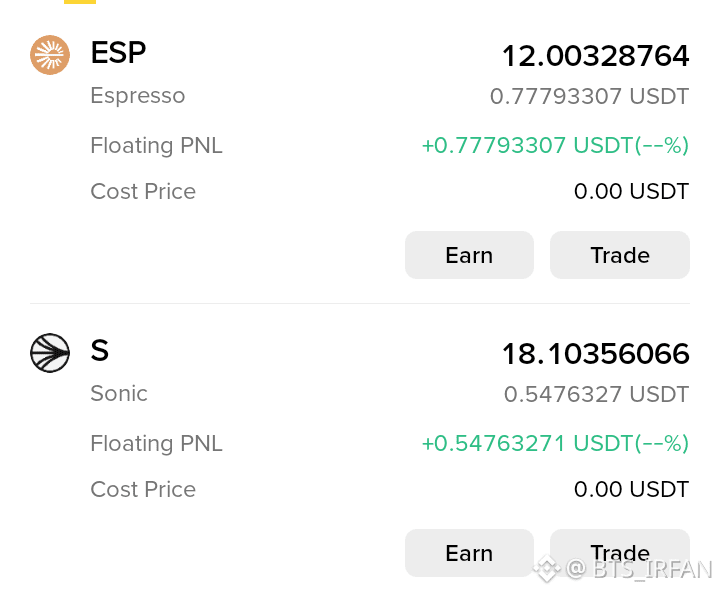
Task: Select the yellow active tab indicator
Action: point(80,2)
